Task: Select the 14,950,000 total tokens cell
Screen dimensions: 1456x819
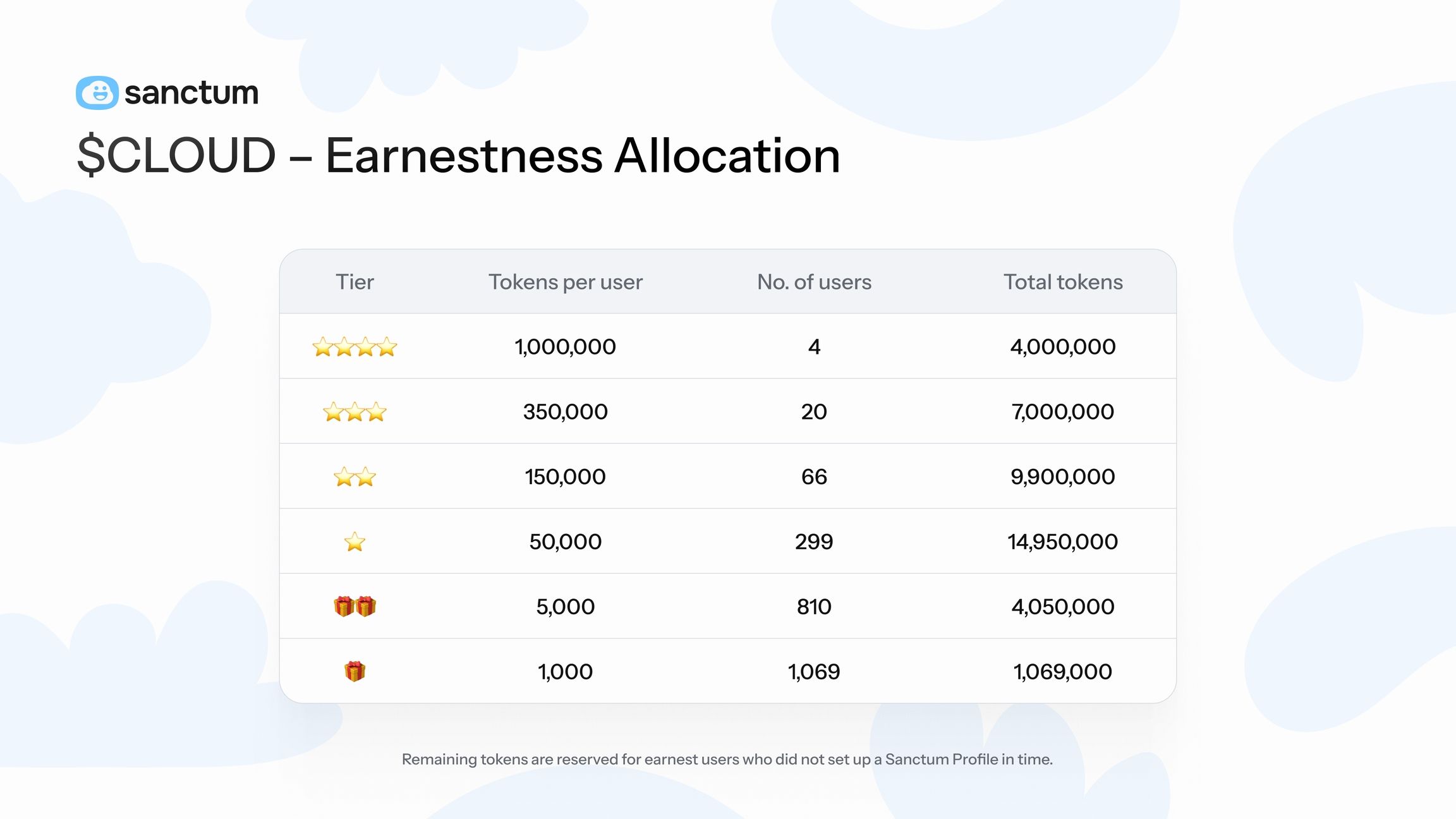Action: pyautogui.click(x=1063, y=542)
